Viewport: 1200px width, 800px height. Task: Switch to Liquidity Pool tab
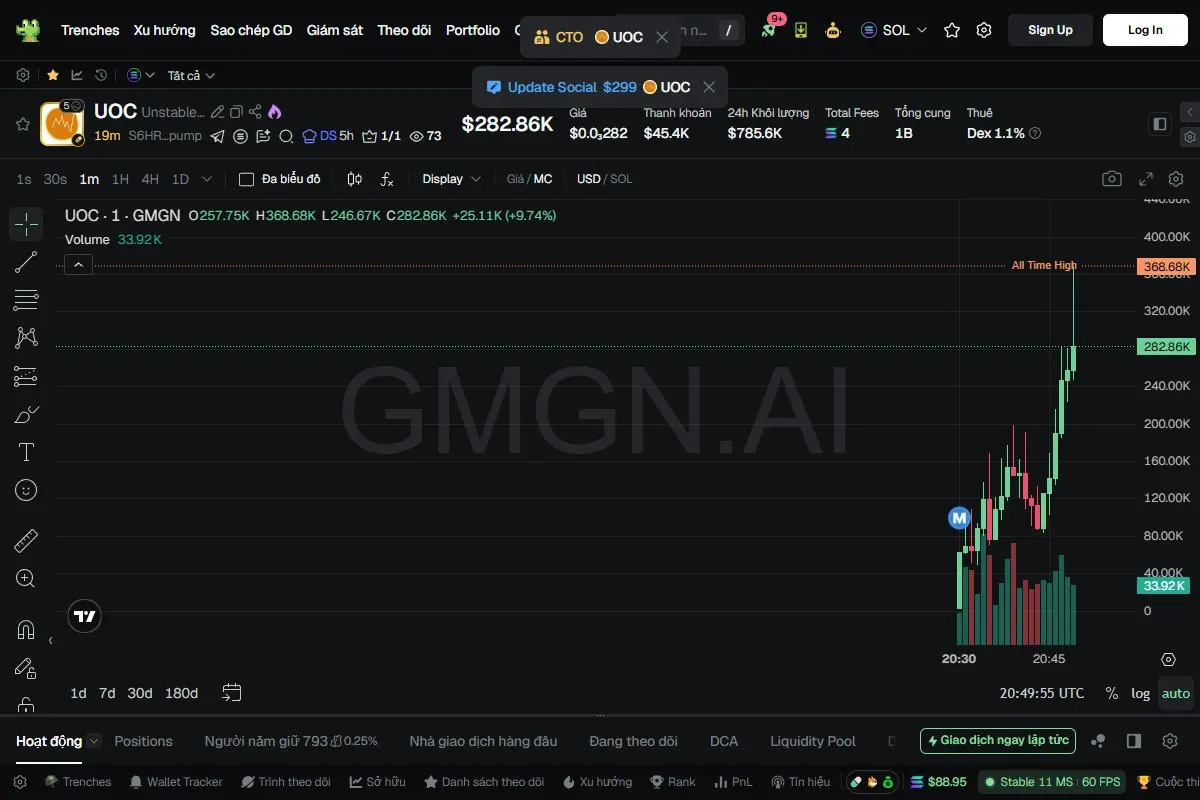coord(813,741)
